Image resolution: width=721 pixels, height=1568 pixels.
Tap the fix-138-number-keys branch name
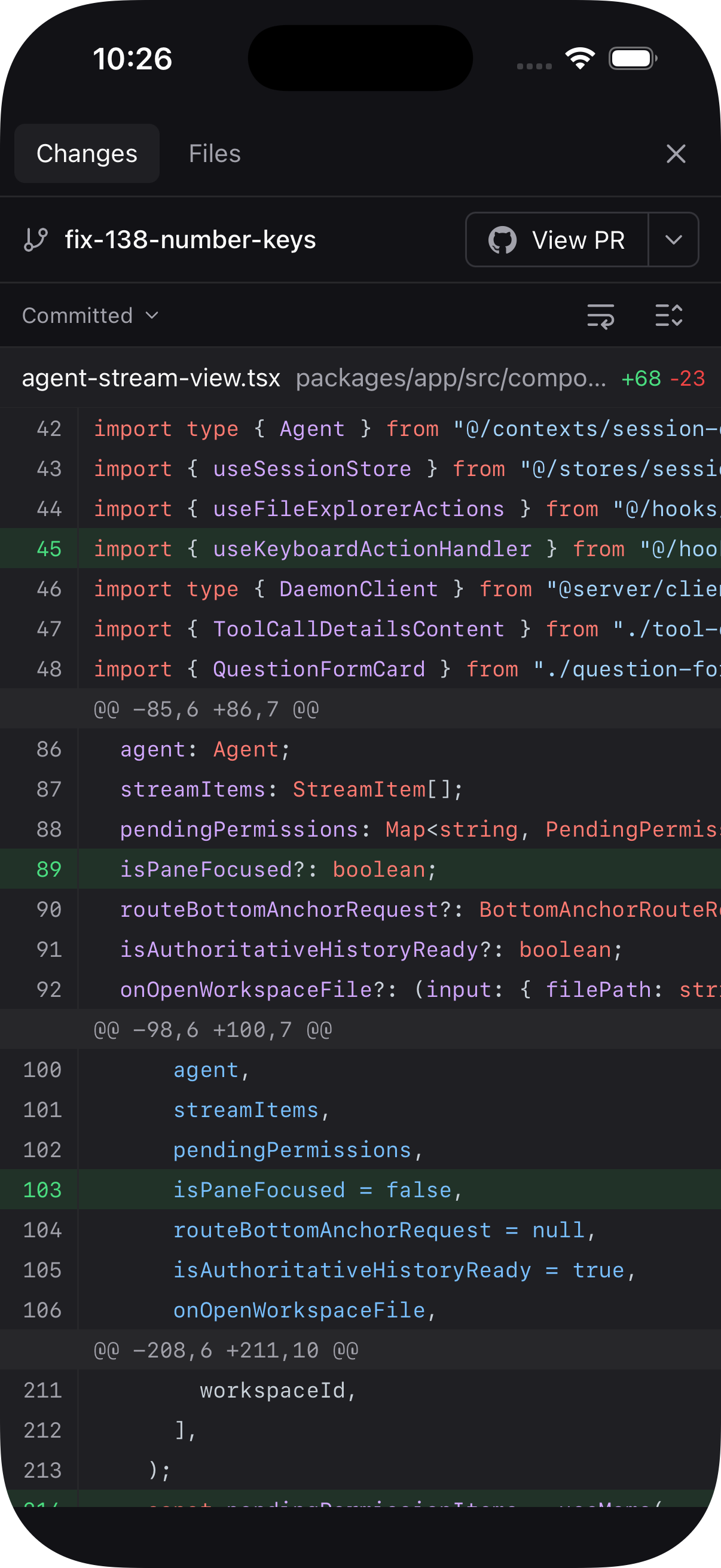pyautogui.click(x=190, y=240)
